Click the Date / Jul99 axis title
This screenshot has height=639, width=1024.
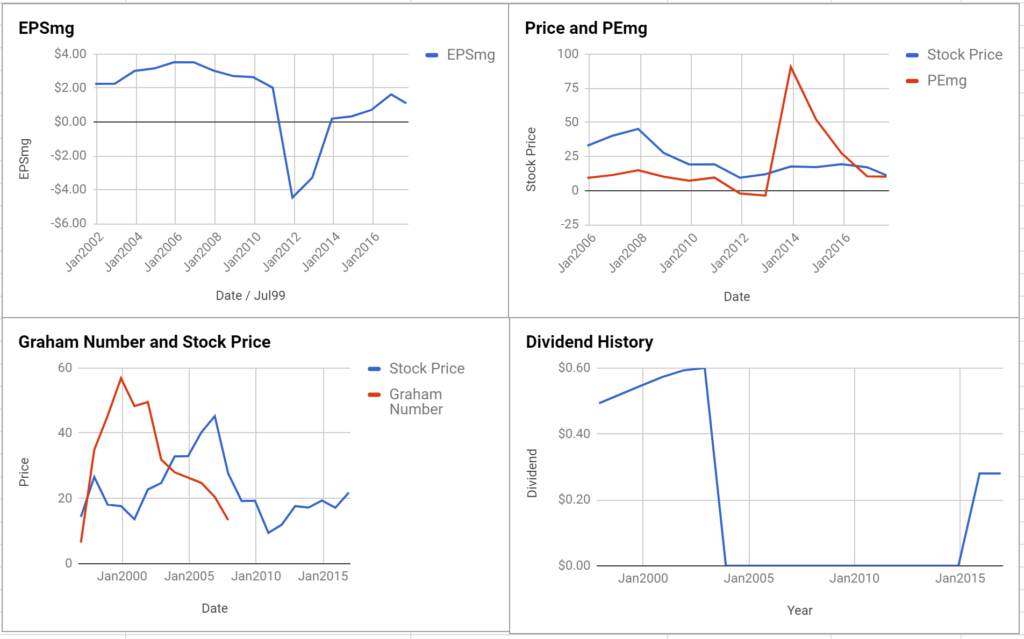[251, 295]
